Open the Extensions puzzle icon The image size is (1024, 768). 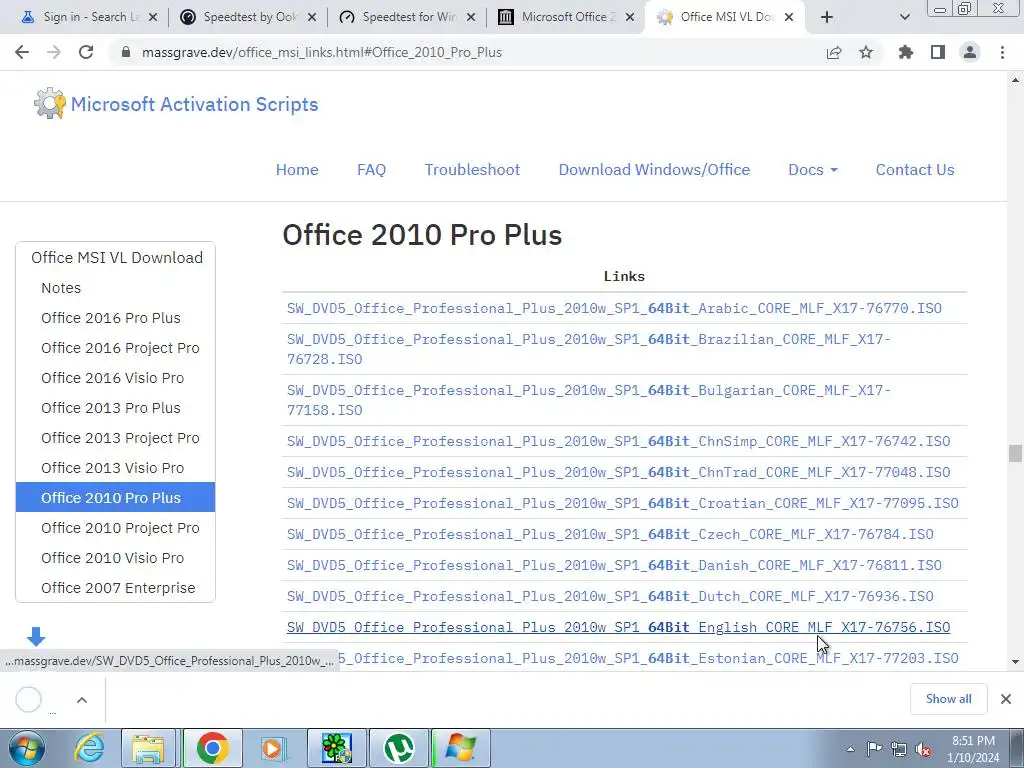point(906,52)
